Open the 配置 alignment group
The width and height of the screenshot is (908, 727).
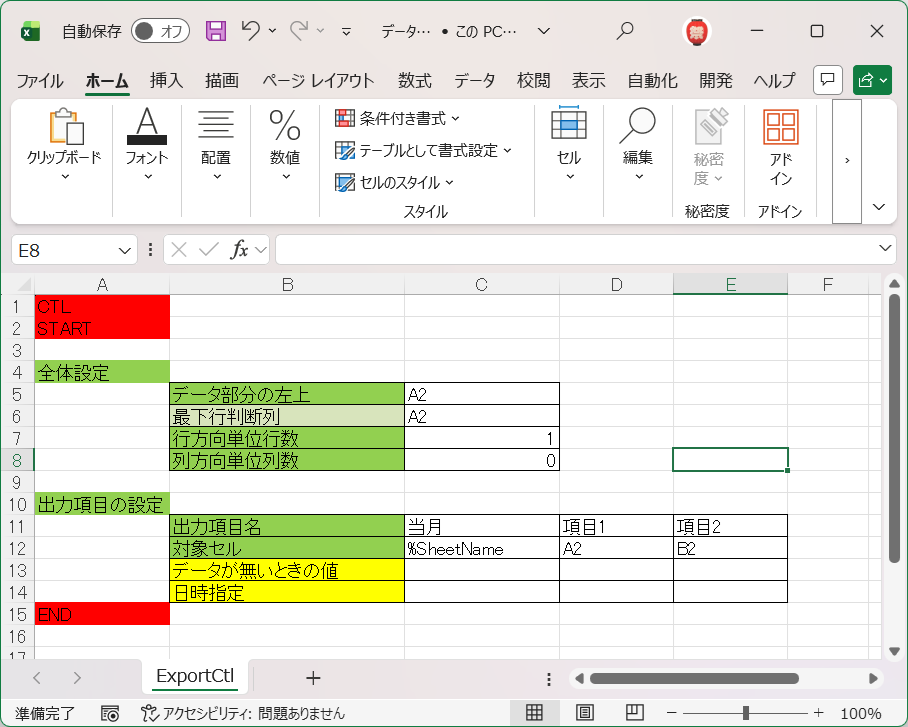[x=216, y=145]
